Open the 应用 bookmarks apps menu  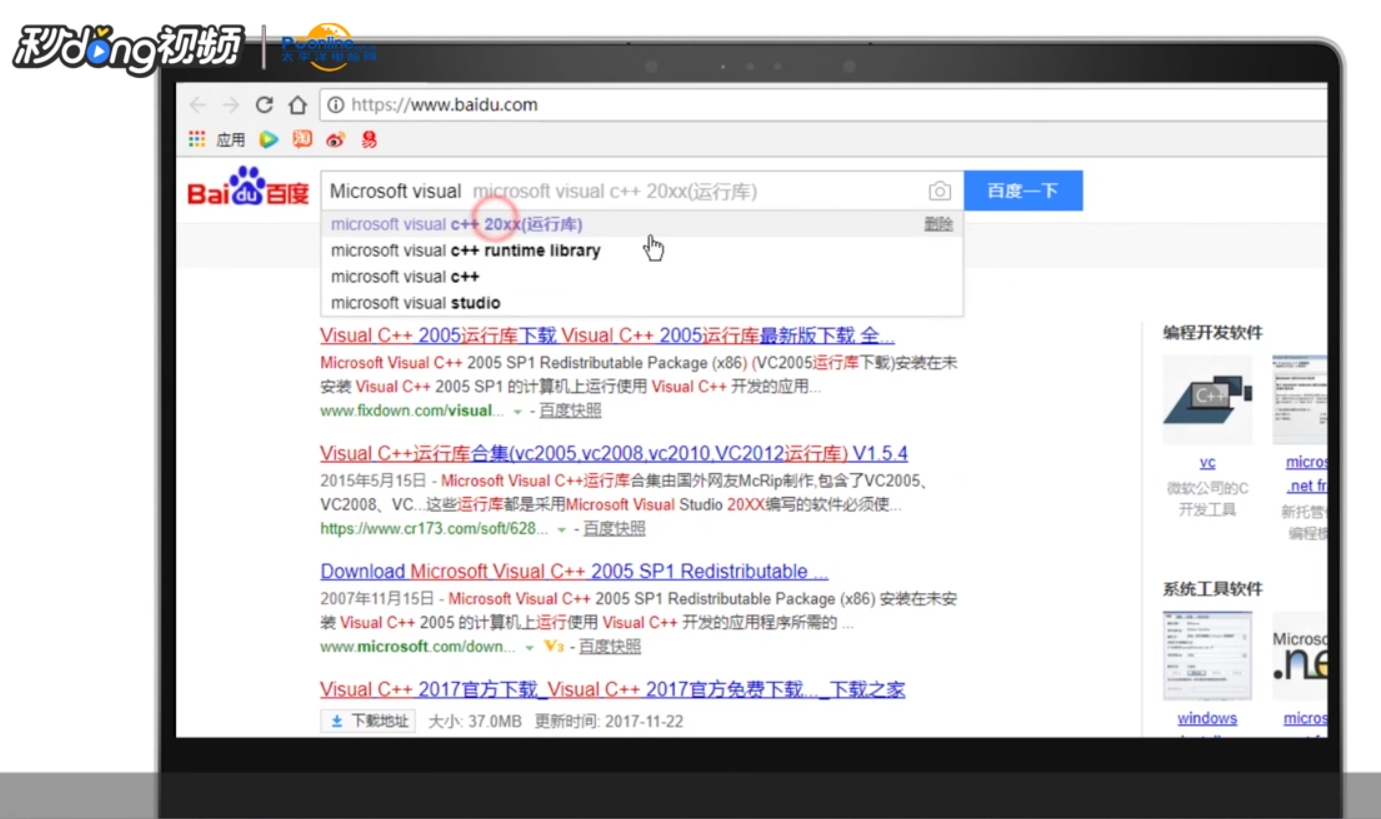pos(221,139)
